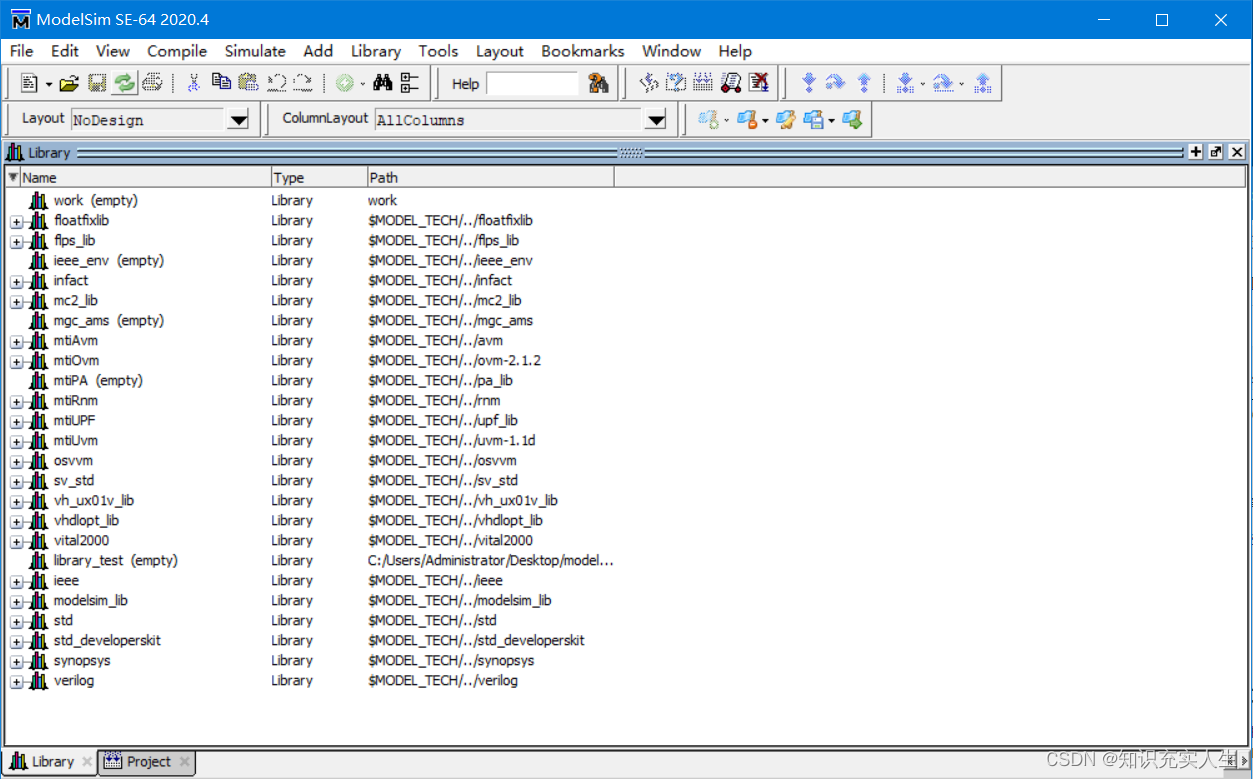This screenshot has width=1253, height=779.
Task: Click inside the Help search field
Action: coord(532,84)
